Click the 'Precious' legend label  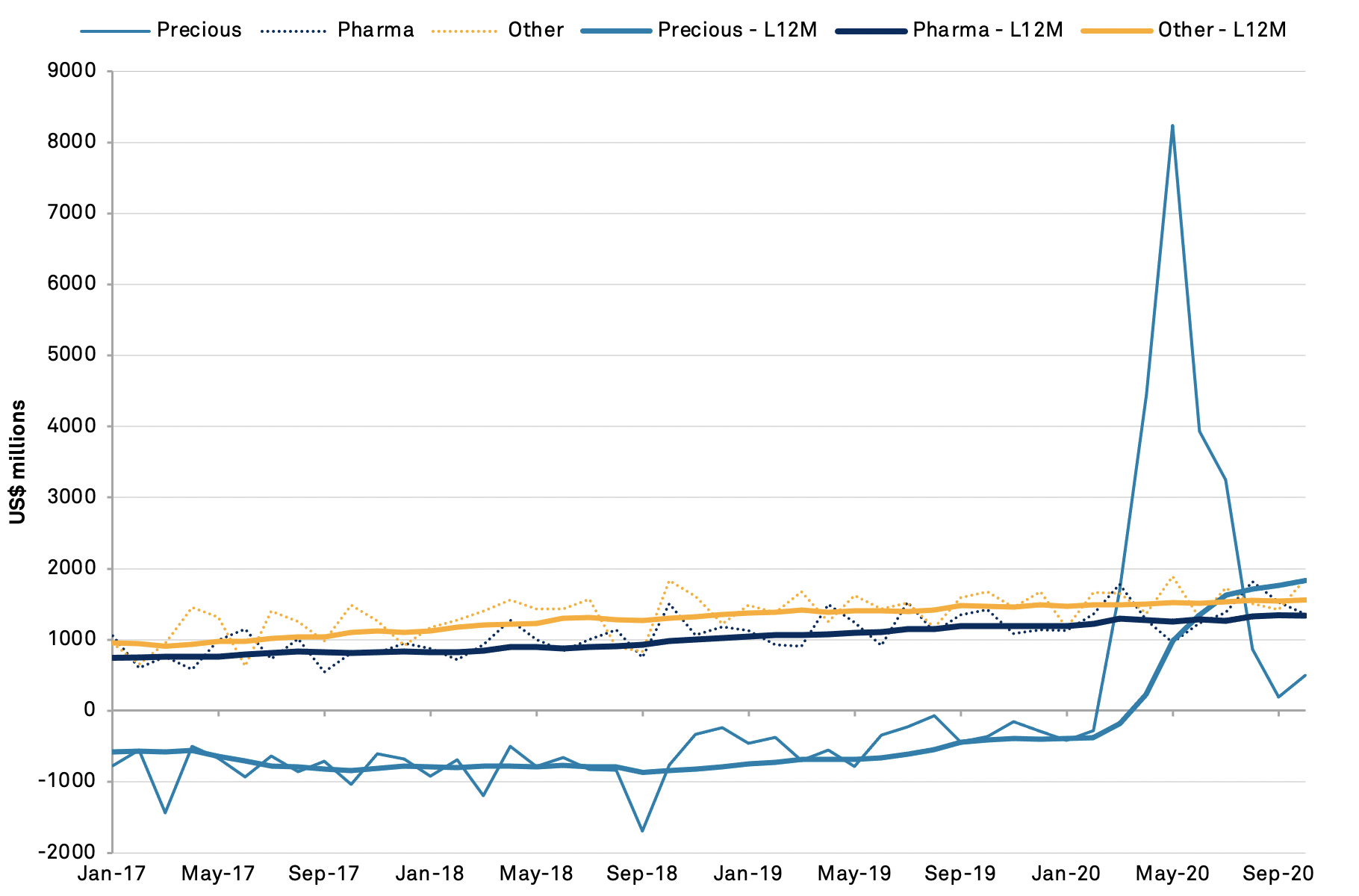coord(199,30)
